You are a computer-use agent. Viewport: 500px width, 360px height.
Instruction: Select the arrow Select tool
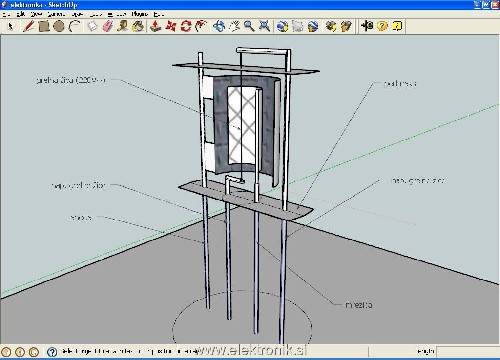[x=10, y=26]
